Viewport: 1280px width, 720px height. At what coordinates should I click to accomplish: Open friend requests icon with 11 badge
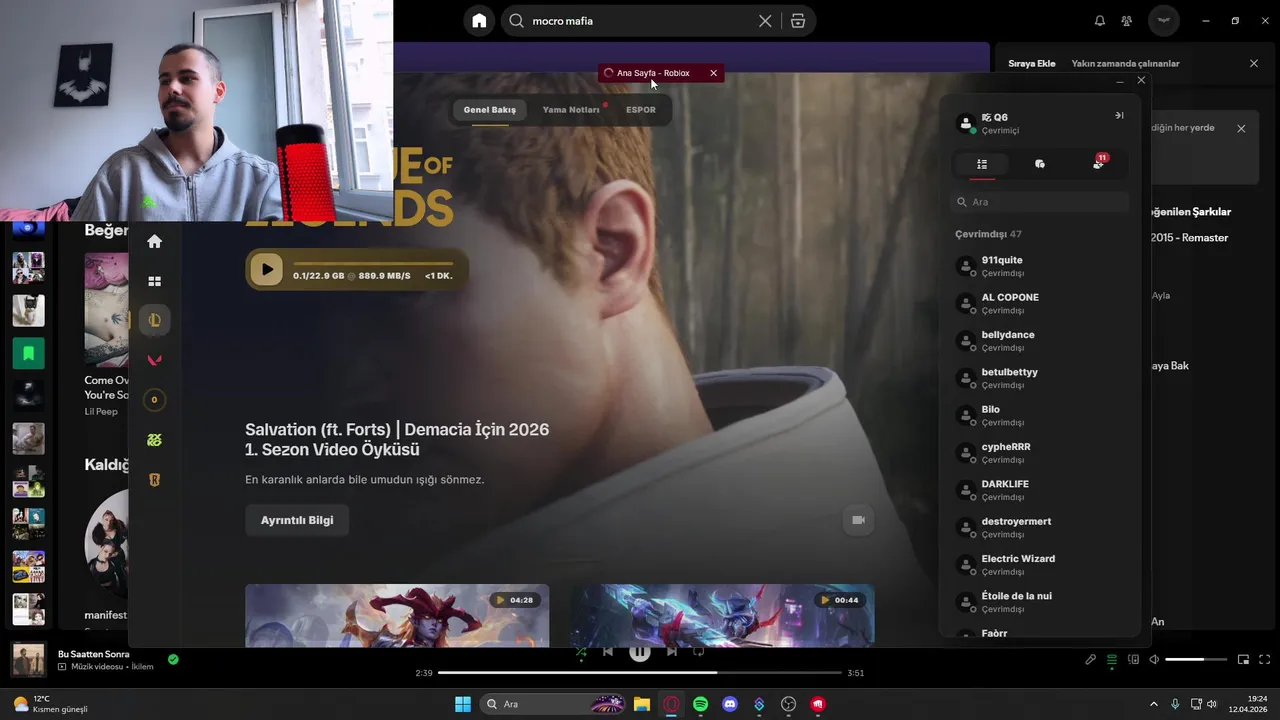1098,163
